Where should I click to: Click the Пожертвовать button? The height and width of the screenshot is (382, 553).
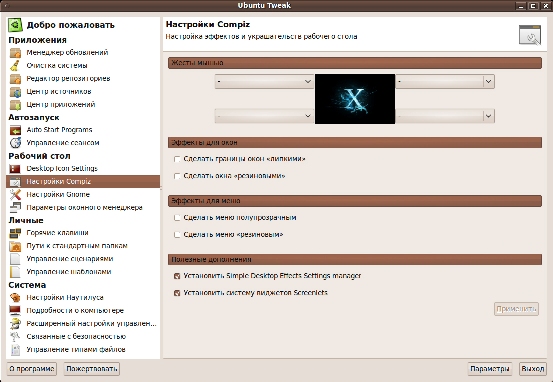click(92, 369)
